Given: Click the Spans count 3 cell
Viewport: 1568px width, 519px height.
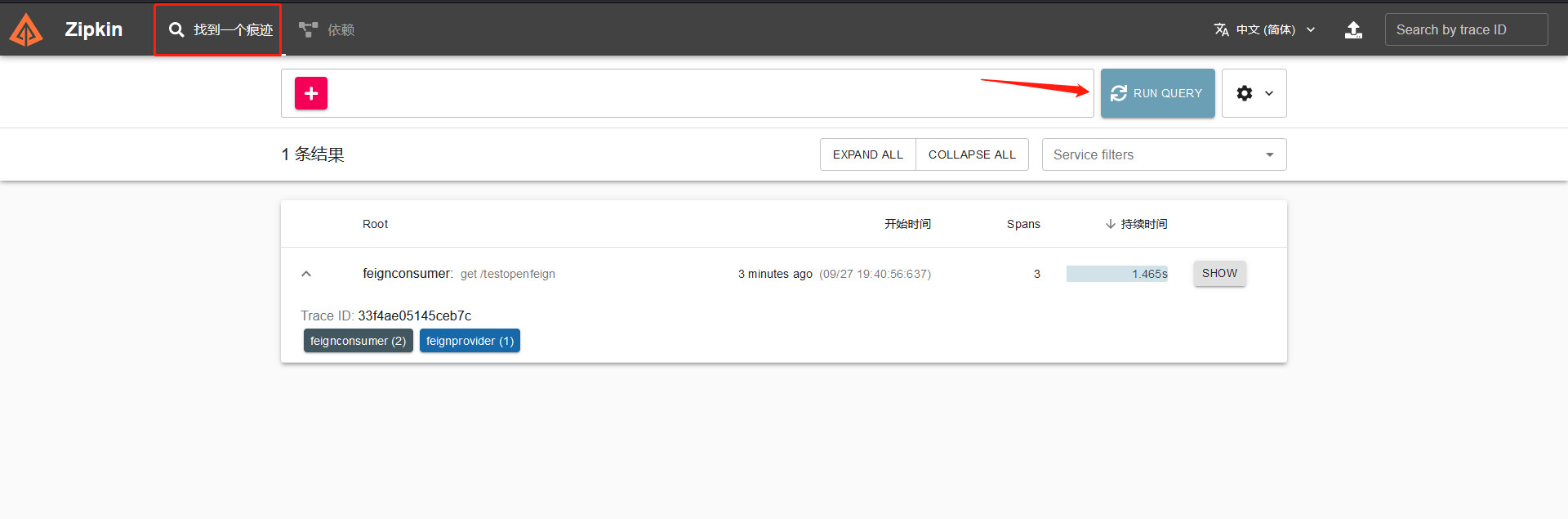Looking at the screenshot, I should (x=1037, y=274).
